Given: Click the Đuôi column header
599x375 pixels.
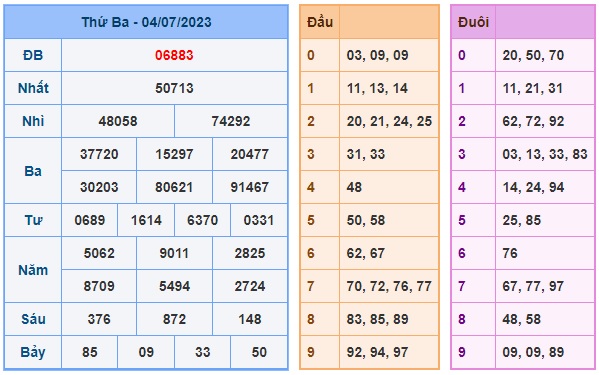Looking at the screenshot, I should tap(473, 22).
